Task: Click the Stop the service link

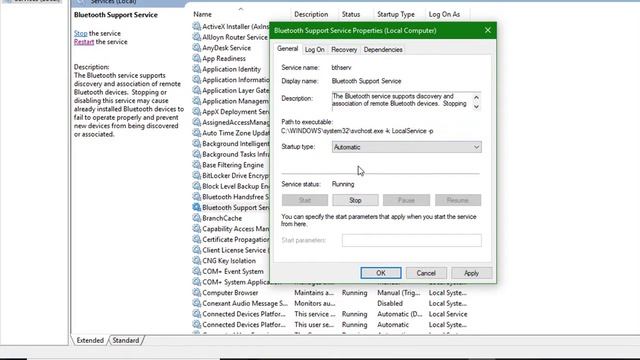Action: pos(80,33)
